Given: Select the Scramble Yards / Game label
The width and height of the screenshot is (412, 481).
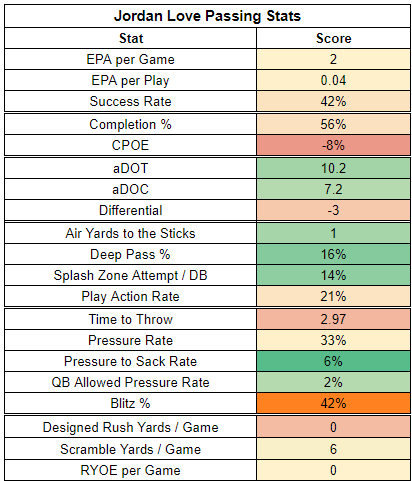Looking at the screenshot, I should click(x=131, y=449).
